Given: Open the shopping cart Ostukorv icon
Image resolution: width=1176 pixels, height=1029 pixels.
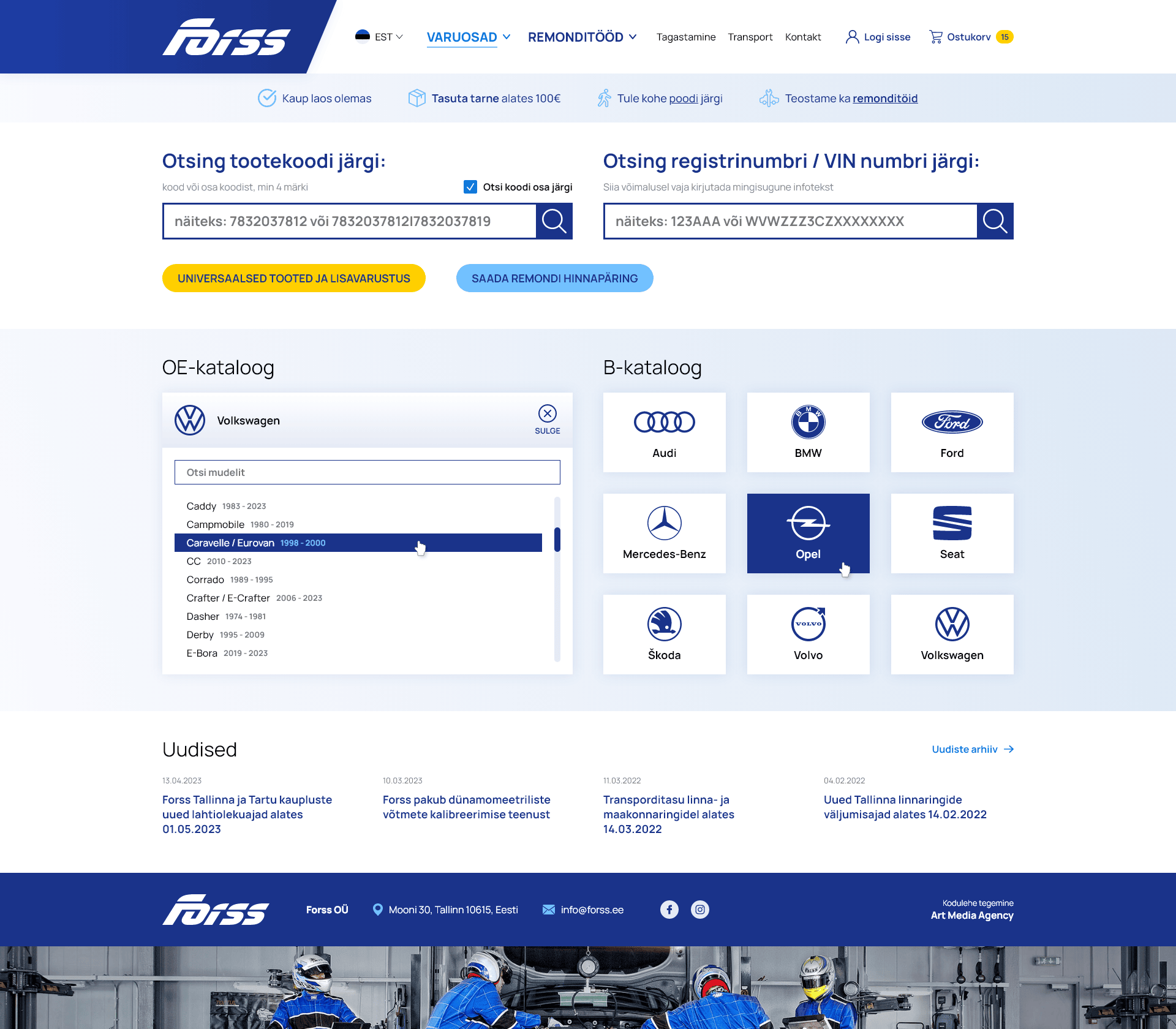Looking at the screenshot, I should point(936,37).
